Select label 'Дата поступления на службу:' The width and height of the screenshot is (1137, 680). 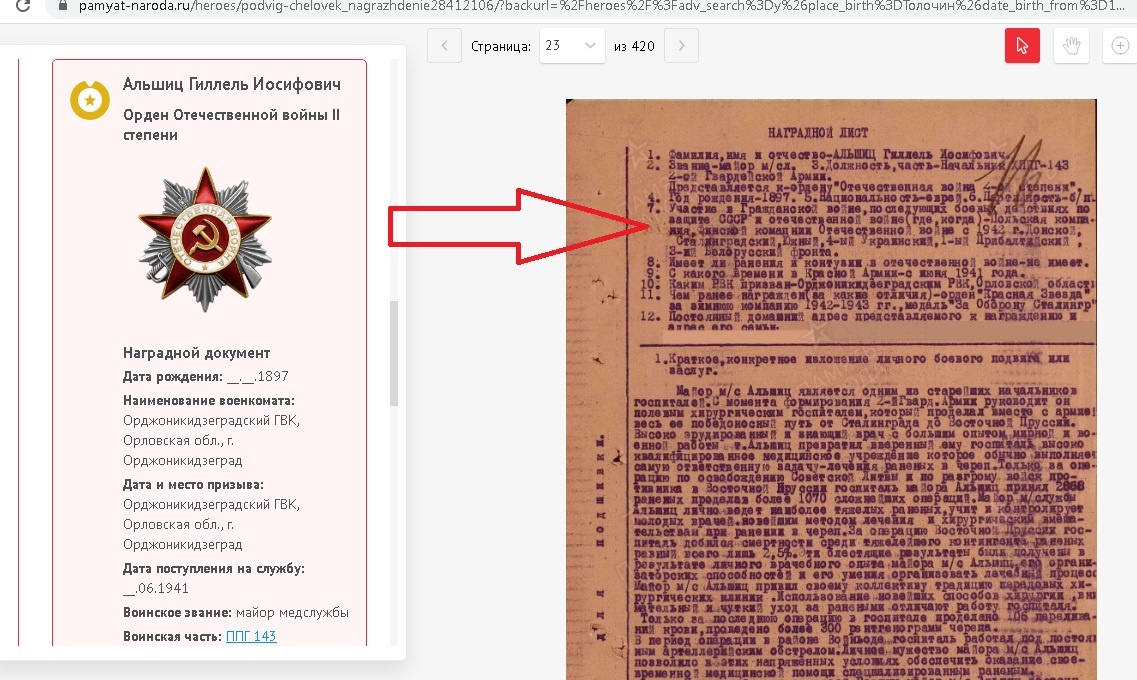coord(214,568)
